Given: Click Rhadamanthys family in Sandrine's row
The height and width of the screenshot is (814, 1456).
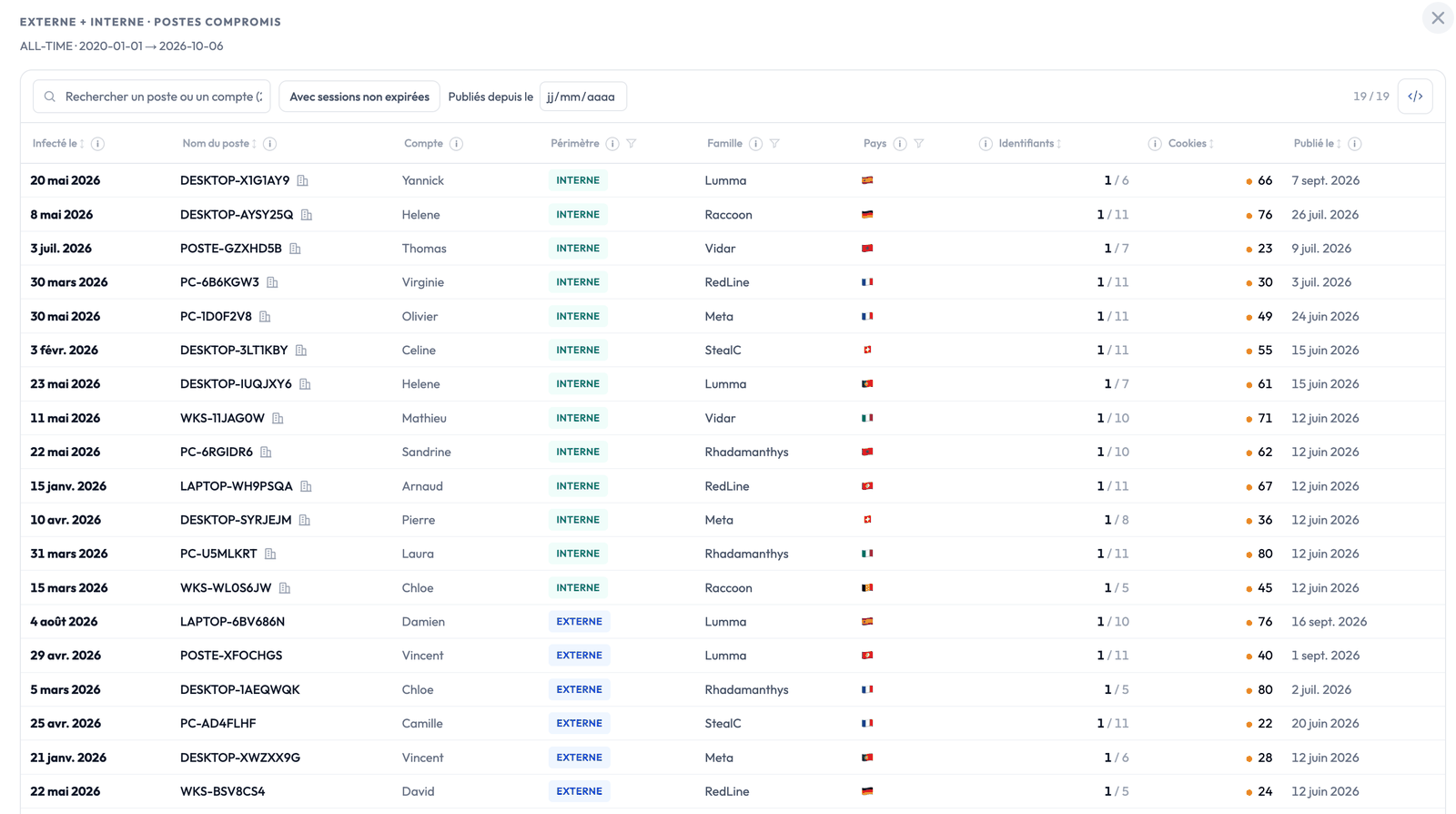Looking at the screenshot, I should point(747,453).
